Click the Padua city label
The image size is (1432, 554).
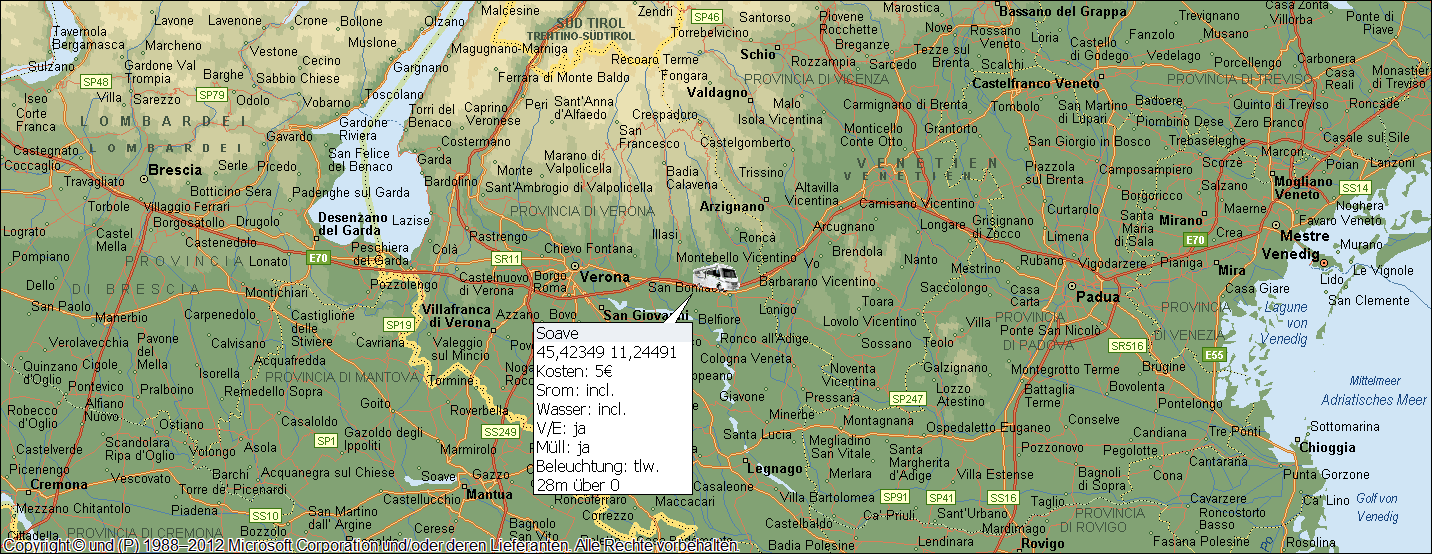1099,297
